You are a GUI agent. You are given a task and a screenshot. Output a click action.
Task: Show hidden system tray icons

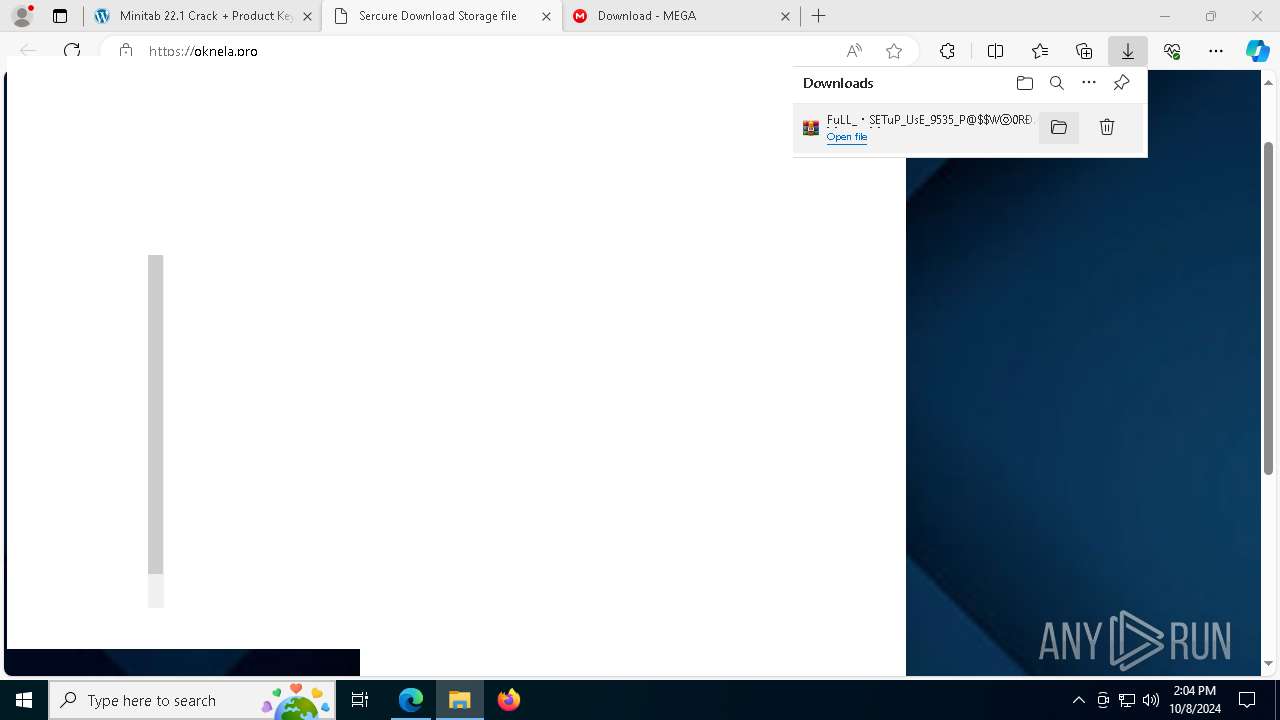coord(1079,700)
